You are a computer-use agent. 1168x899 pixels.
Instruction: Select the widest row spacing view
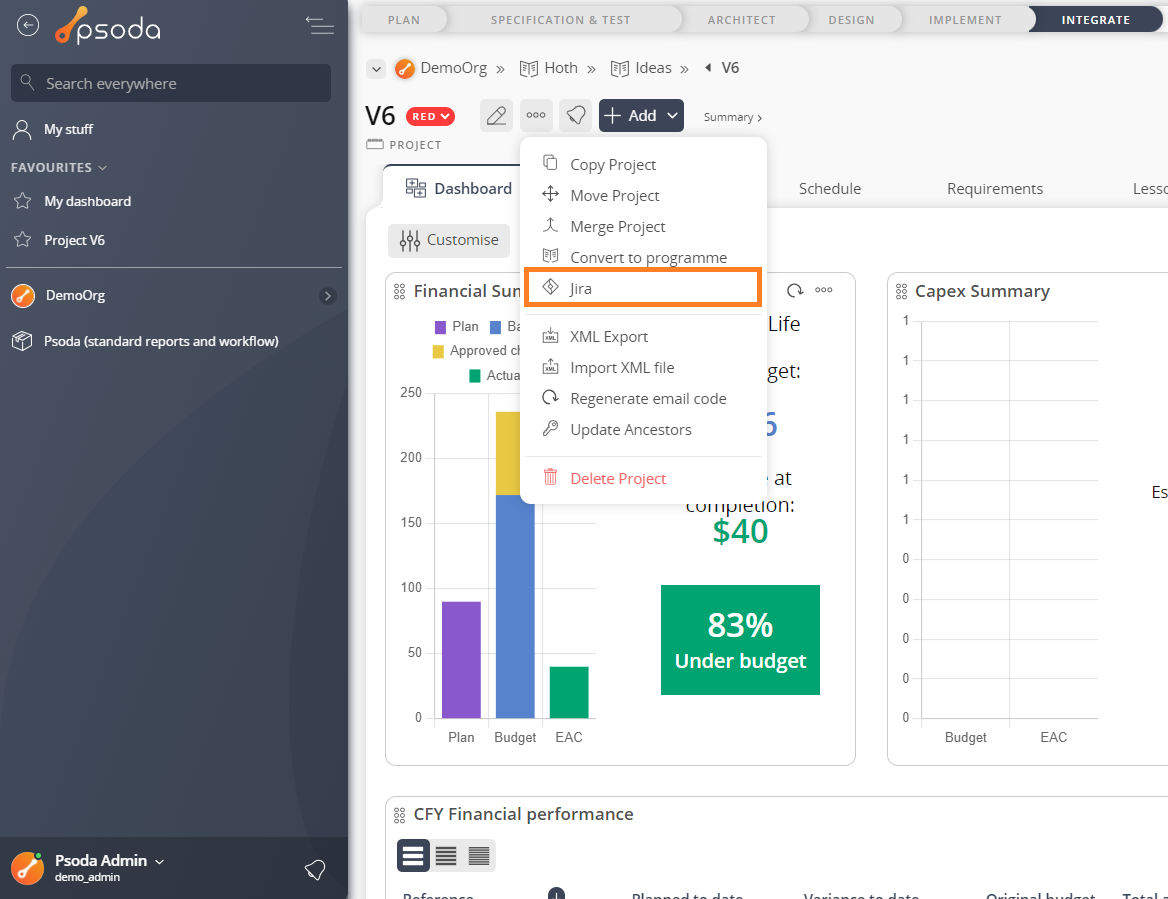point(413,856)
